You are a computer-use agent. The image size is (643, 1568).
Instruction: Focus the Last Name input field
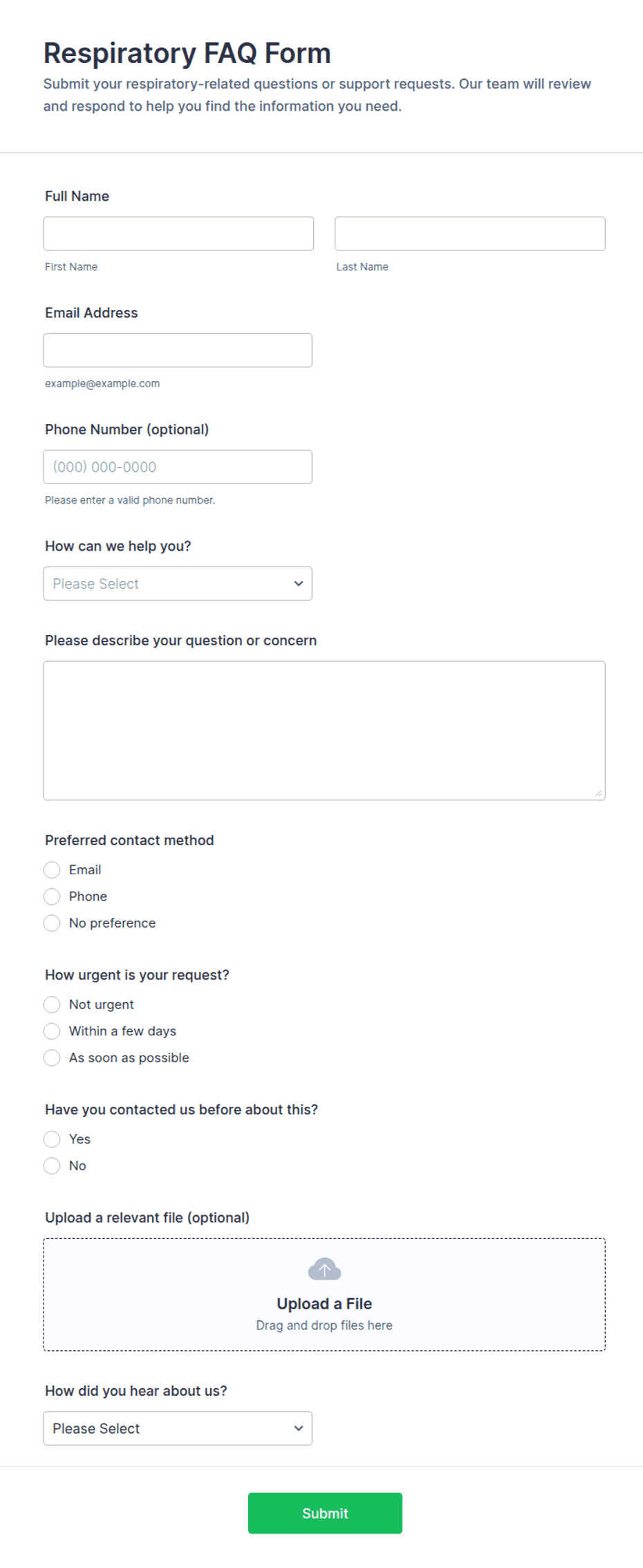point(470,234)
